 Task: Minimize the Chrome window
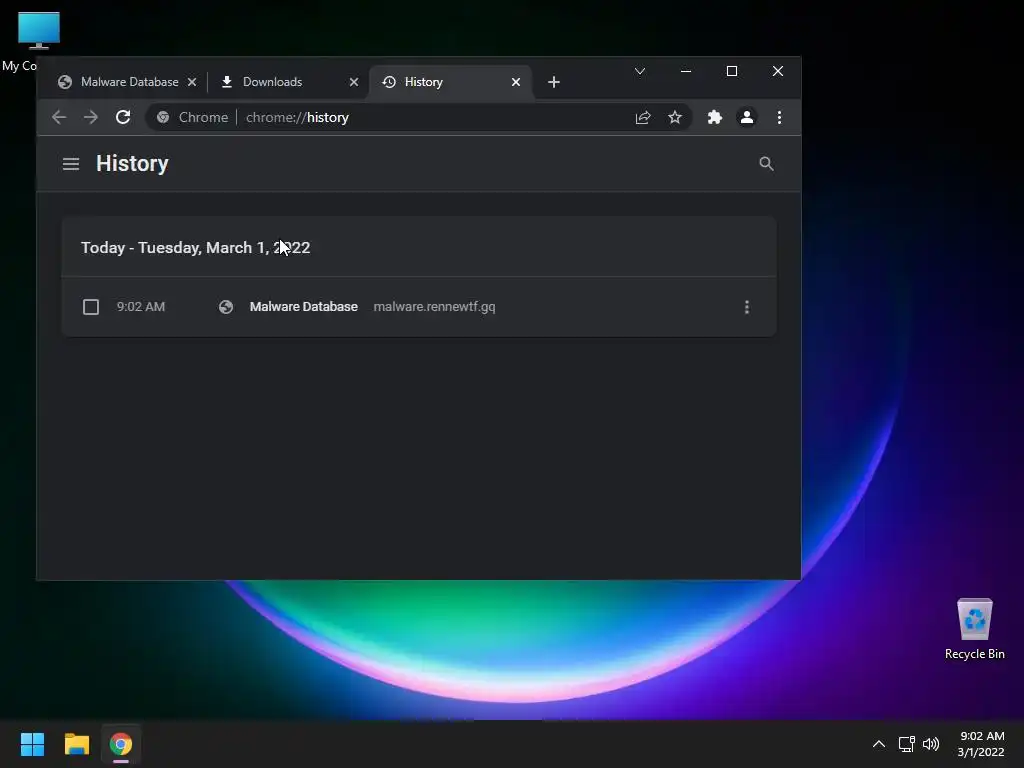(686, 71)
